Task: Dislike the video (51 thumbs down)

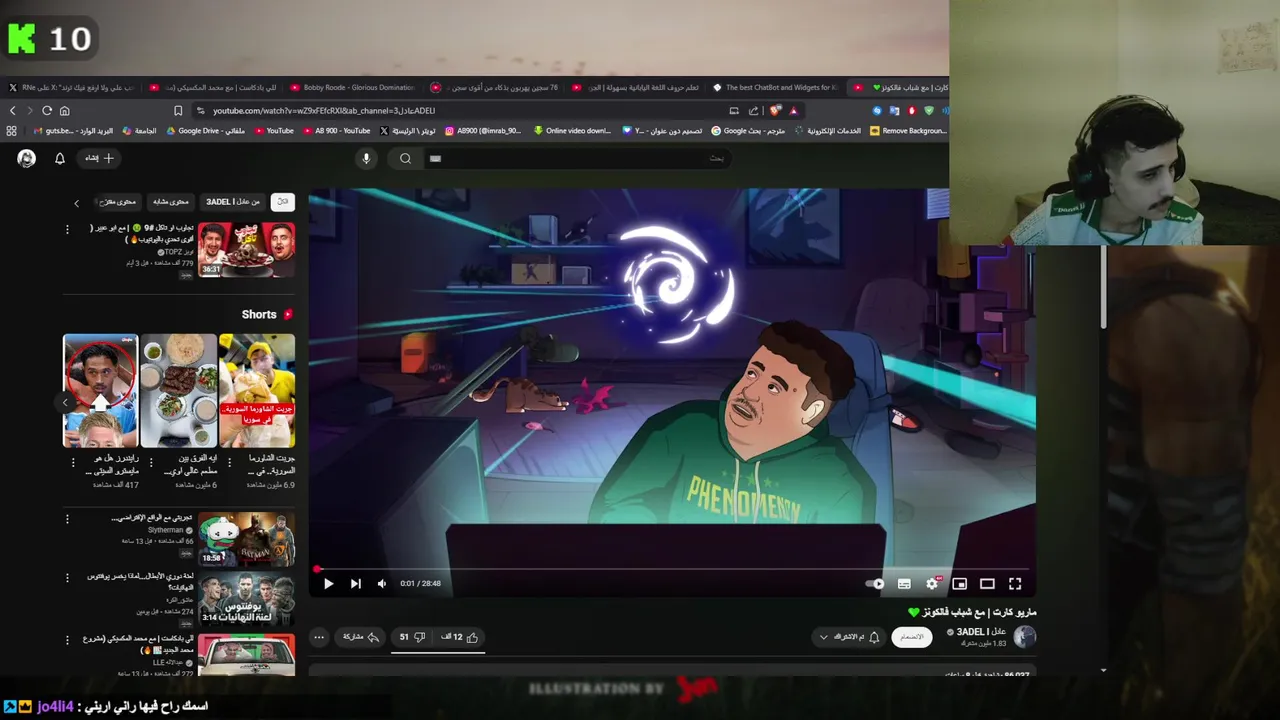Action: (412, 637)
